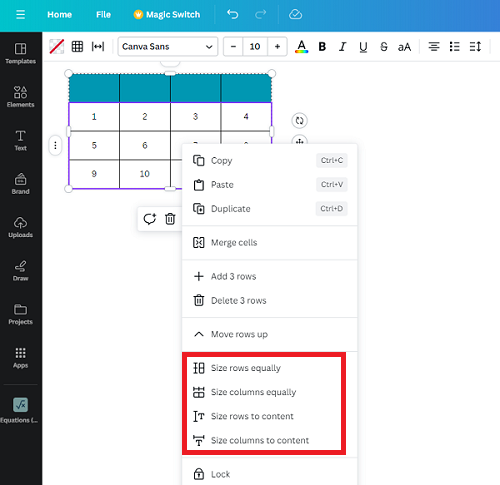Click table cell containing 10
This screenshot has width=500, height=485.
coord(145,174)
